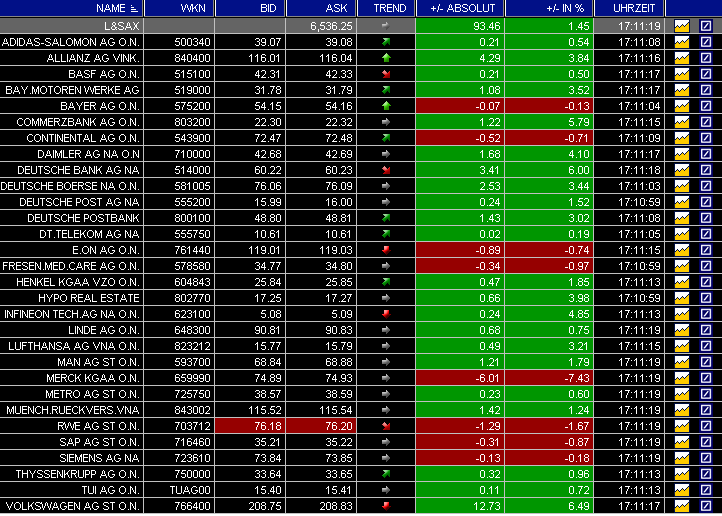Click the edit icon for CONTINENTAL AG O.N.
This screenshot has width=722, height=516.
tap(706, 138)
